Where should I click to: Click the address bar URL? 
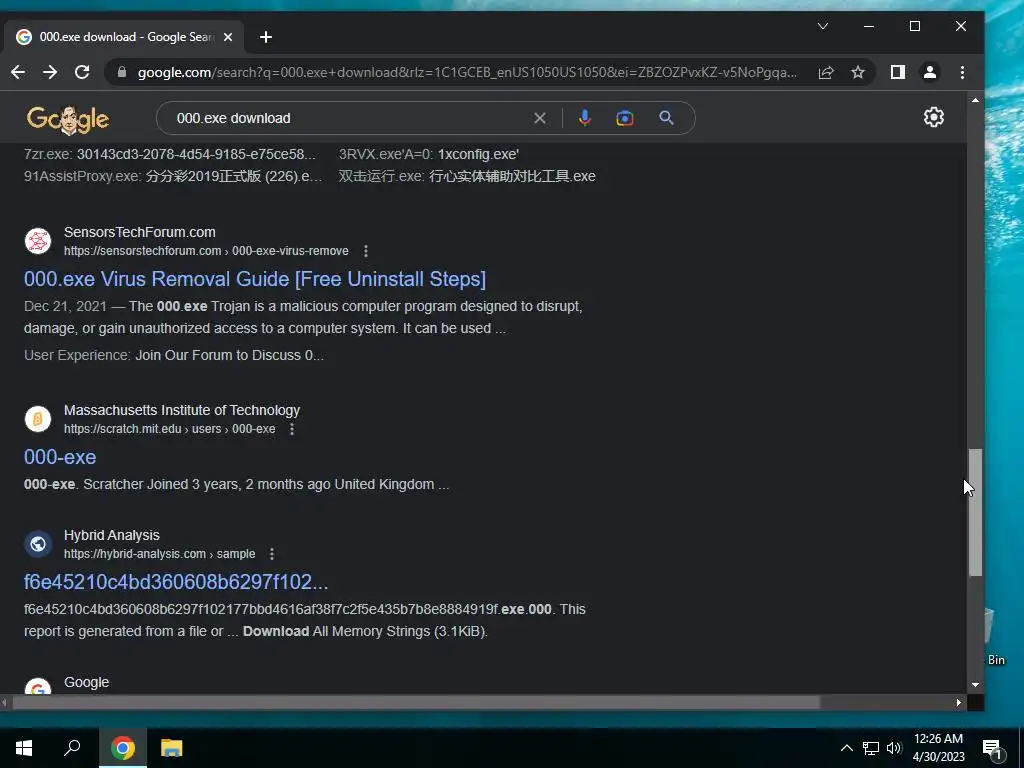click(x=466, y=72)
